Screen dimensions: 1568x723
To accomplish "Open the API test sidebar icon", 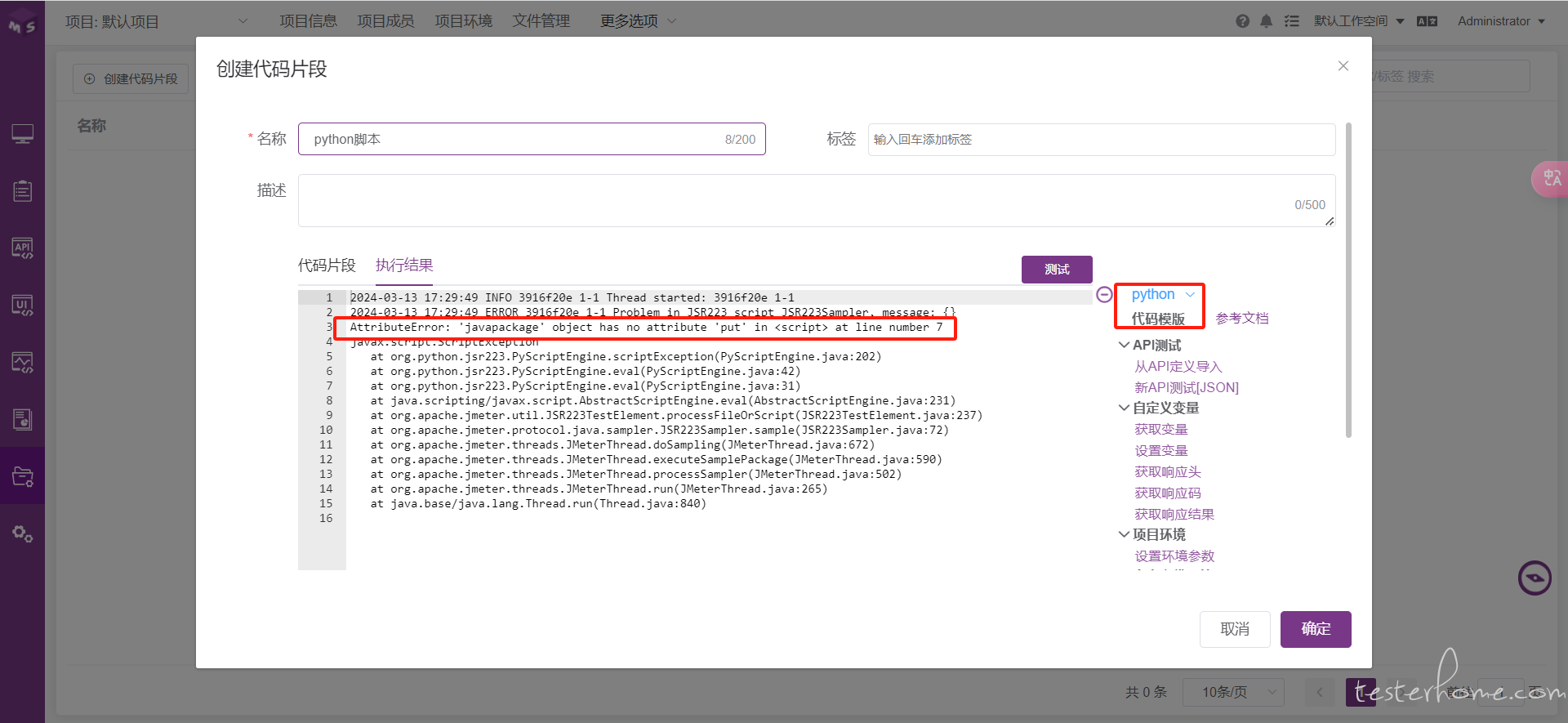I will 23,248.
